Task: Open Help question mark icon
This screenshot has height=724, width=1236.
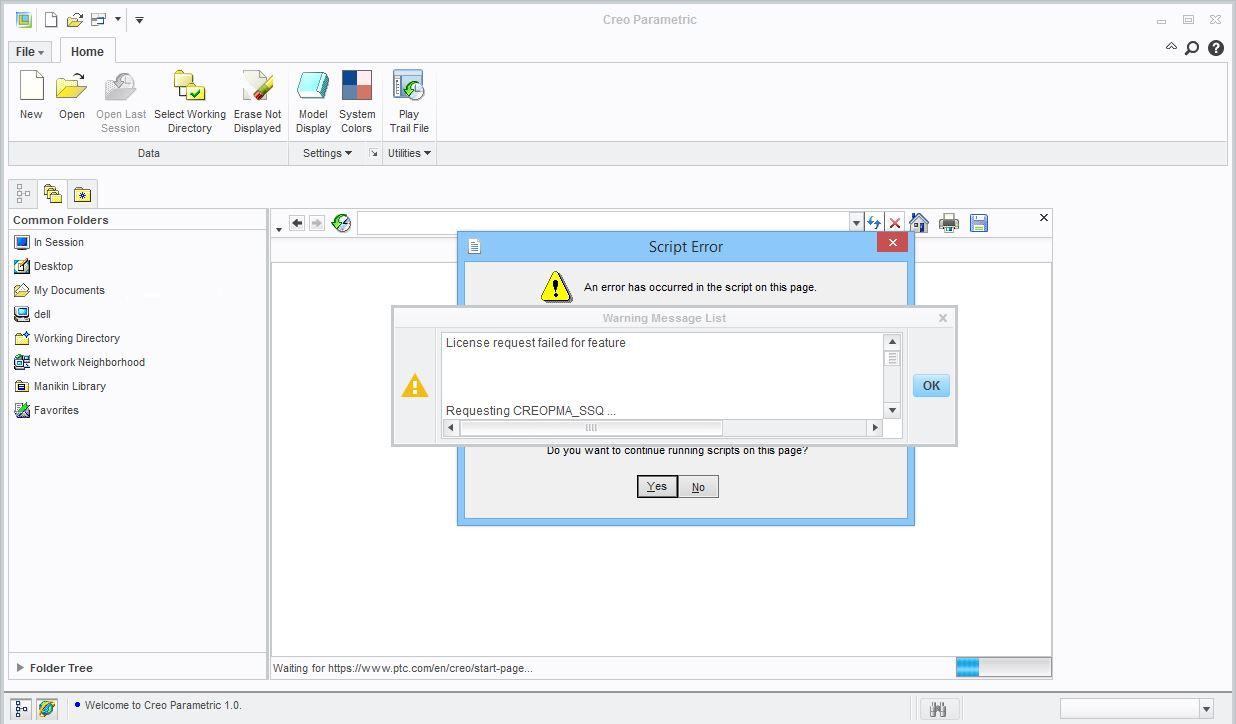Action: [1216, 48]
